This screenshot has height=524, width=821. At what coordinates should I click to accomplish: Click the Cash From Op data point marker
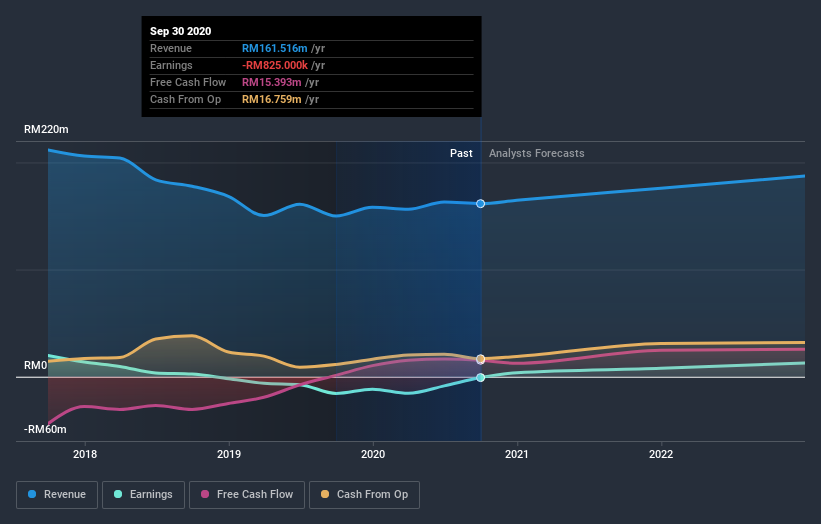click(x=480, y=359)
